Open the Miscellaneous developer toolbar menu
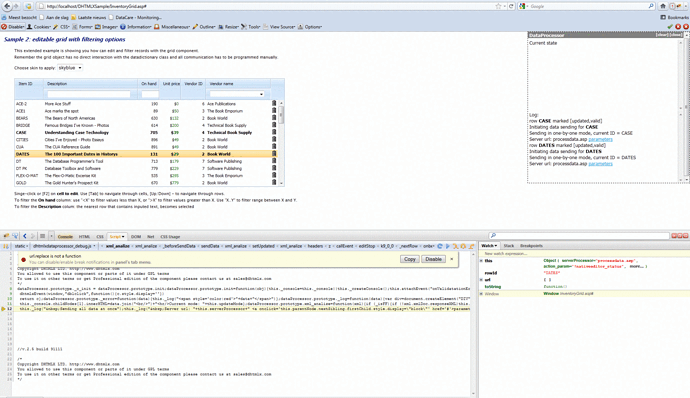The width and height of the screenshot is (690, 398). pyautogui.click(x=172, y=27)
